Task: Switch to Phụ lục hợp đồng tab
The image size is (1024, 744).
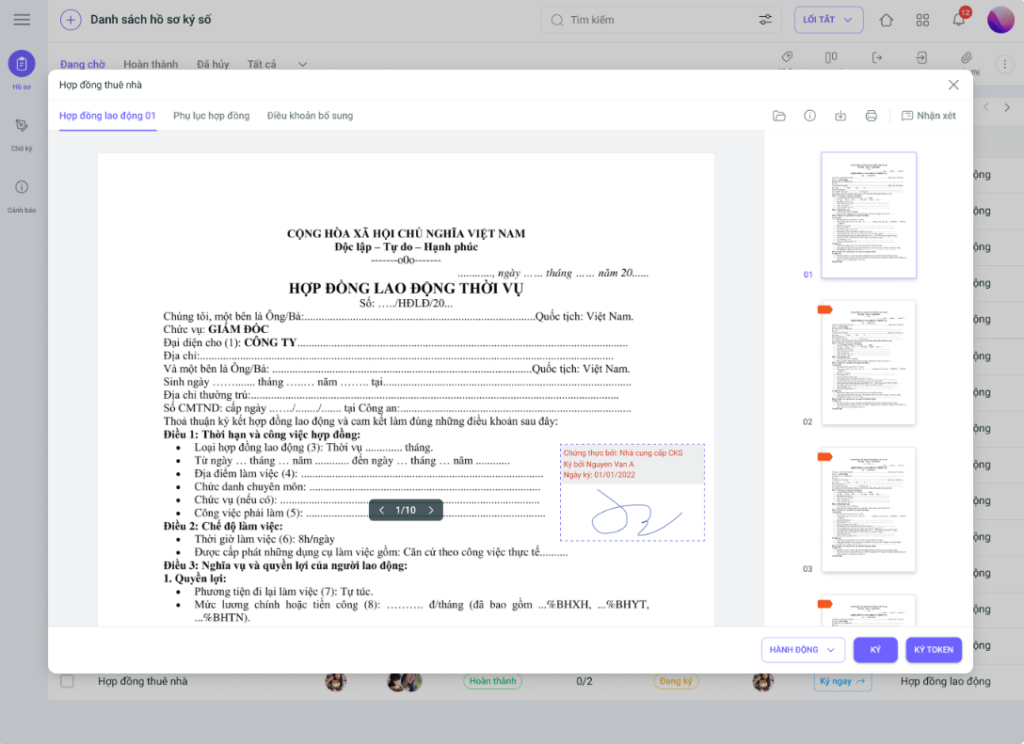Action: pos(211,116)
